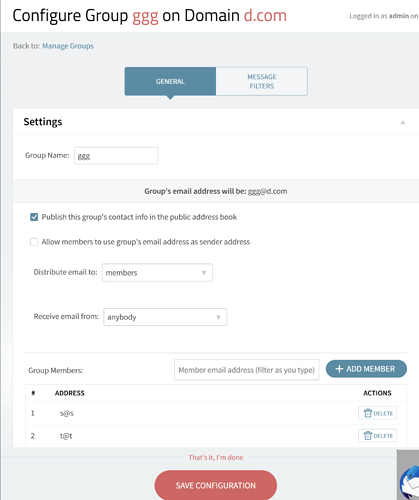419x500 pixels.
Task: Enable members using group address as sender
Action: pos(34,242)
